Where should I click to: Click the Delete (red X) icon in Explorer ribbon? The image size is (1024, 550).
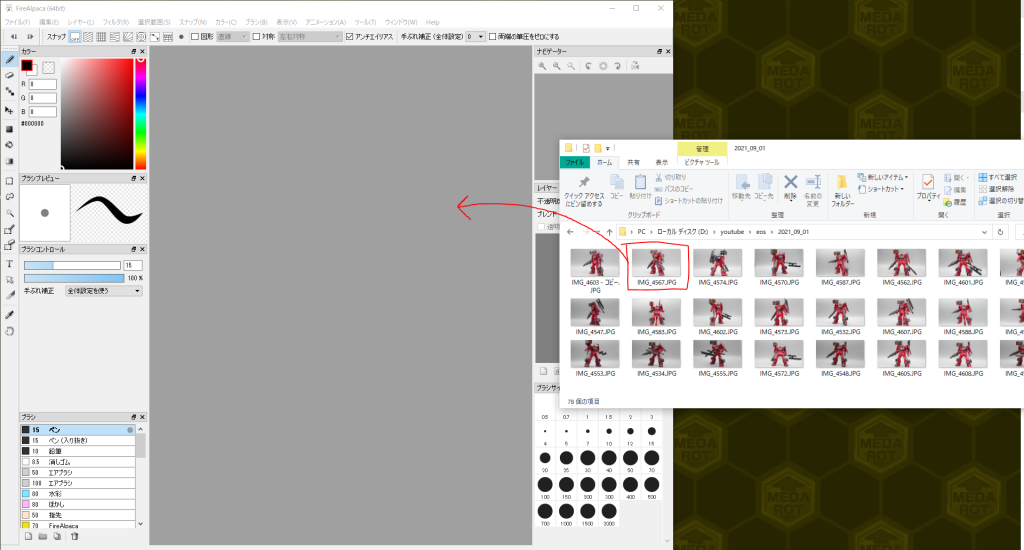tap(790, 182)
